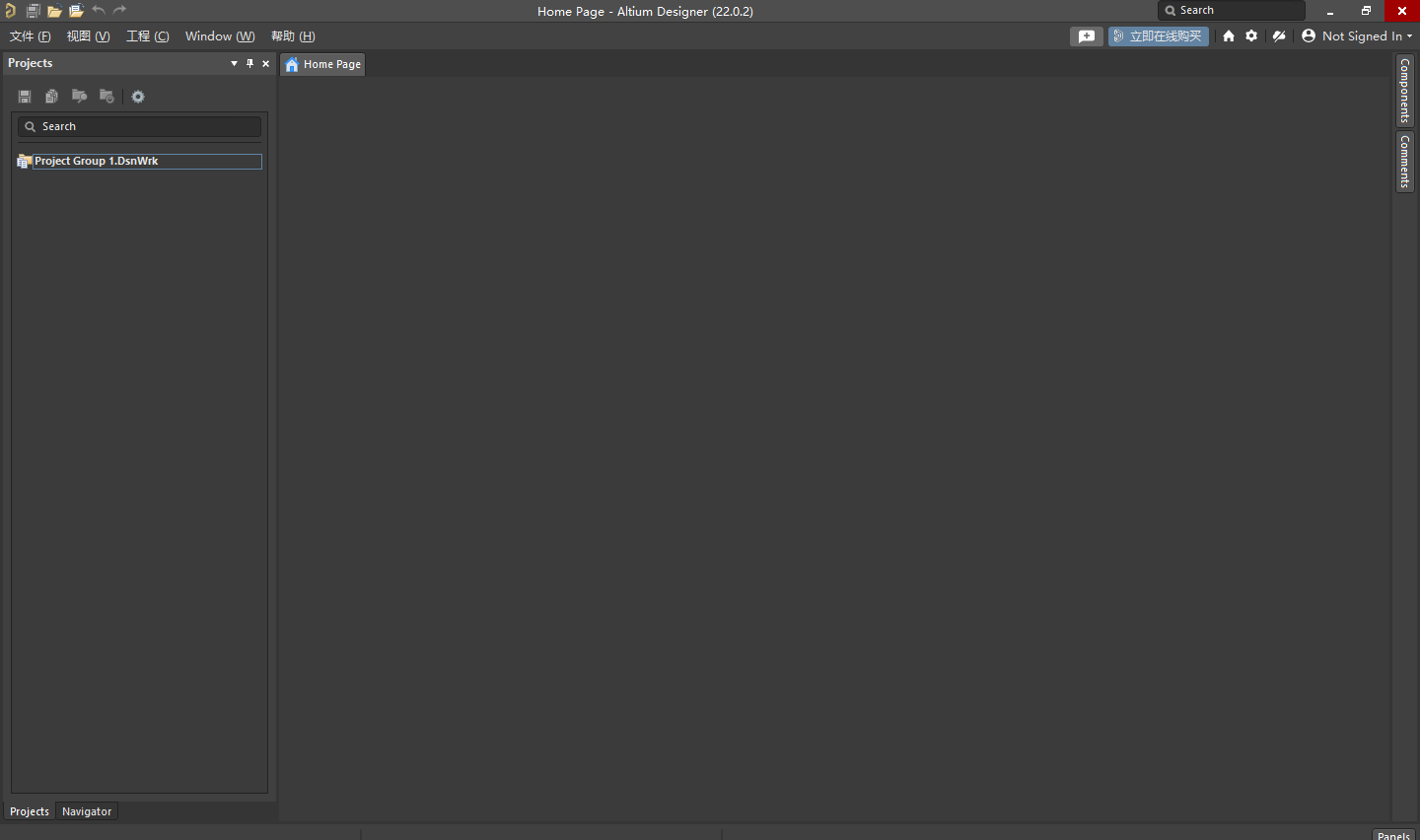
Task: Click the Search field in the Projects panel
Action: tap(138, 126)
